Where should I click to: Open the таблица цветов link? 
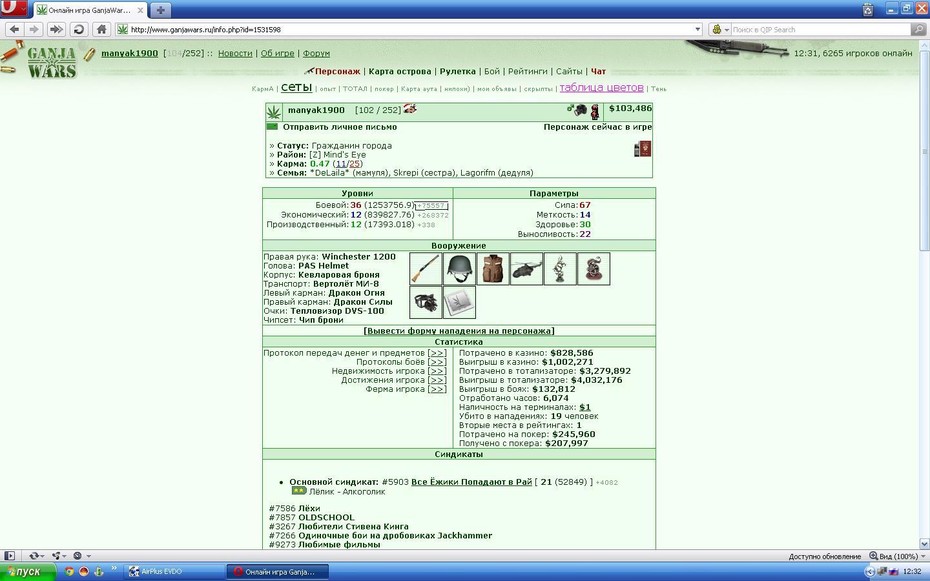click(x=601, y=88)
